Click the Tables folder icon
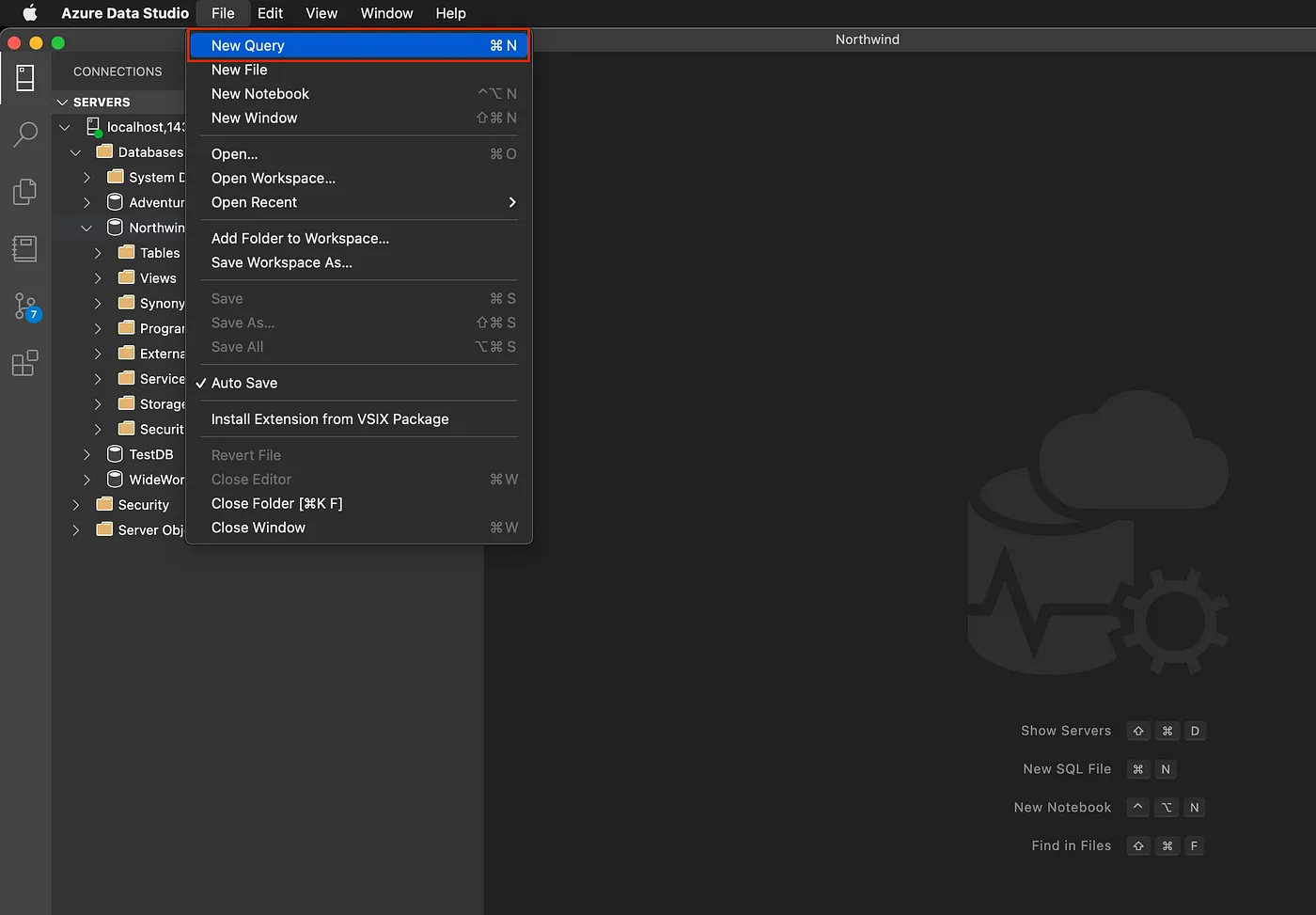The height and width of the screenshot is (915, 1316). coord(126,252)
